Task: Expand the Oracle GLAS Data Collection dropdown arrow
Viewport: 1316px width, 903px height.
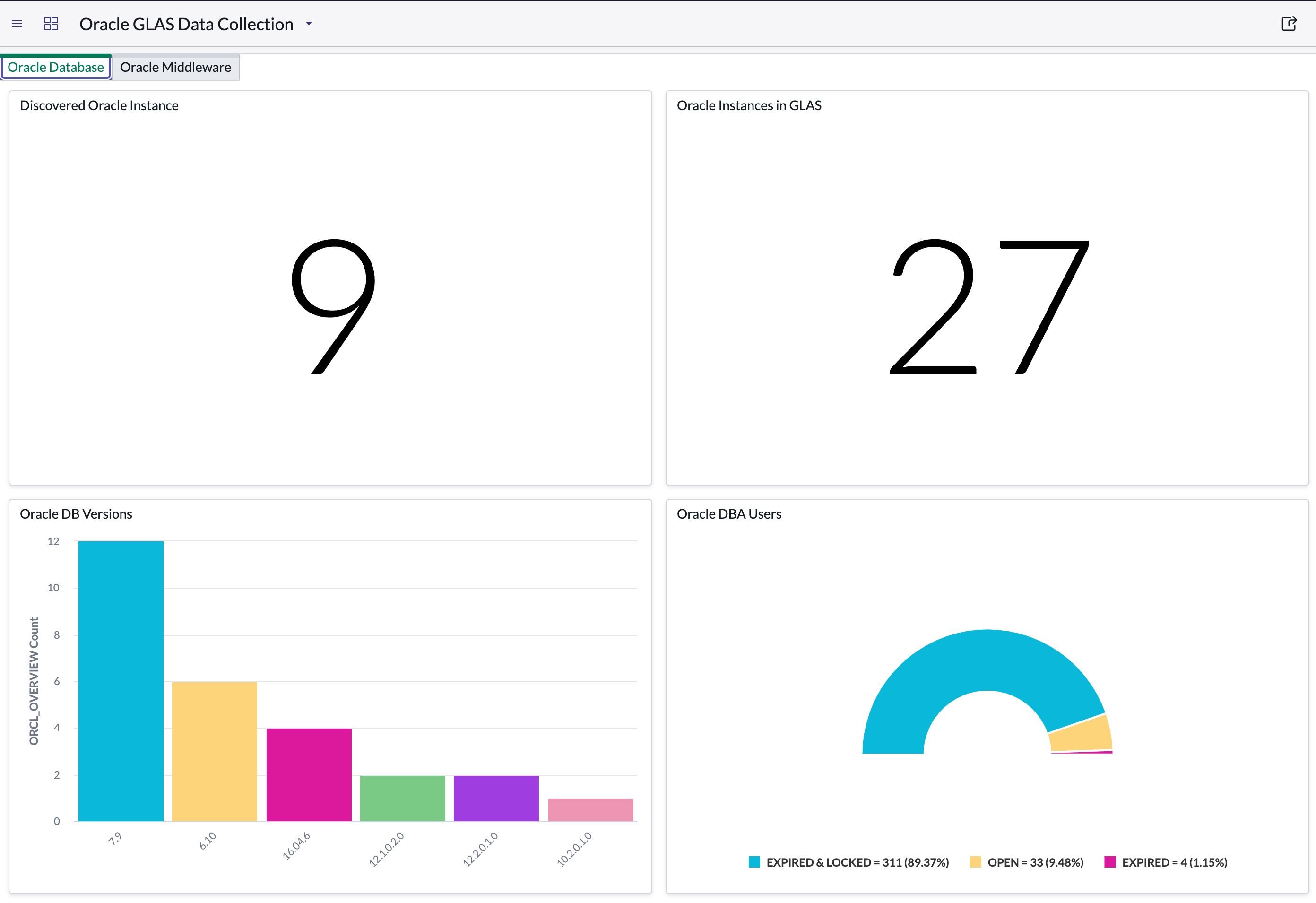Action: [309, 24]
